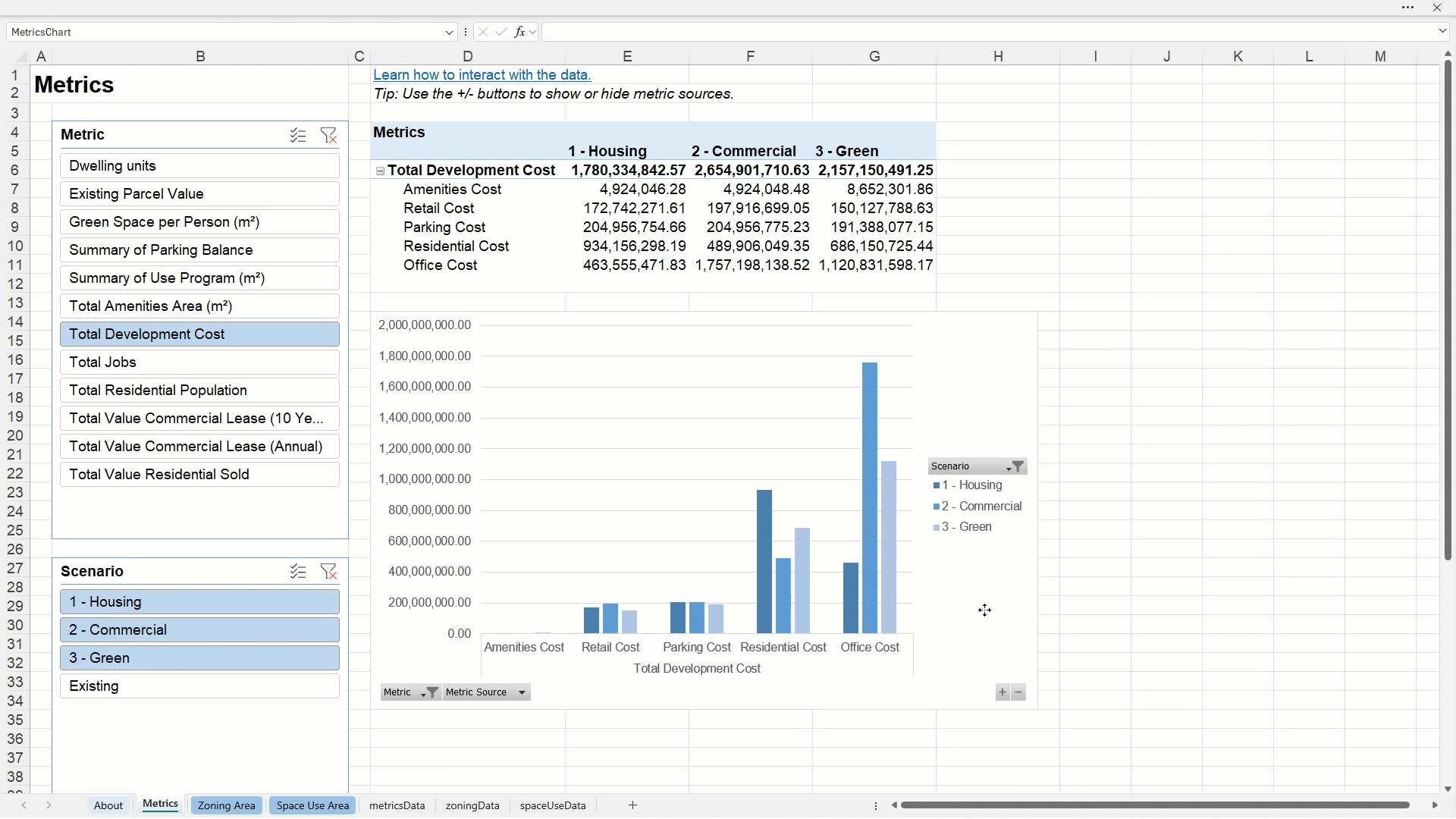Select Summary of Use Program metric
The width and height of the screenshot is (1456, 819).
point(200,278)
